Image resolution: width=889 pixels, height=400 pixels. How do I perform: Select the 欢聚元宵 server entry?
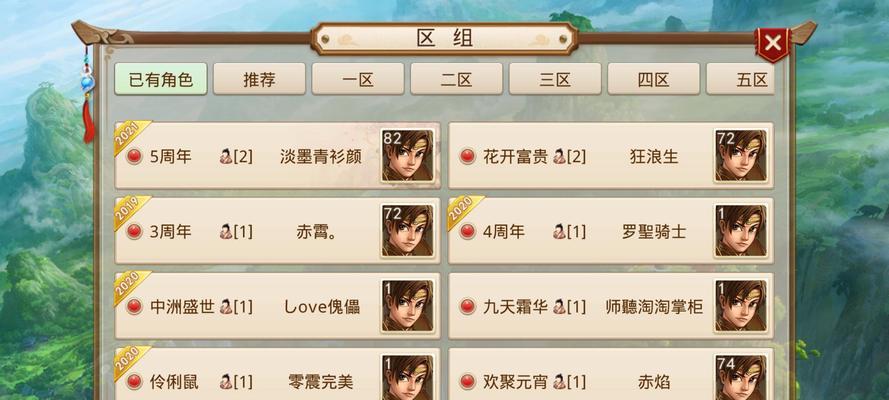click(x=611, y=375)
